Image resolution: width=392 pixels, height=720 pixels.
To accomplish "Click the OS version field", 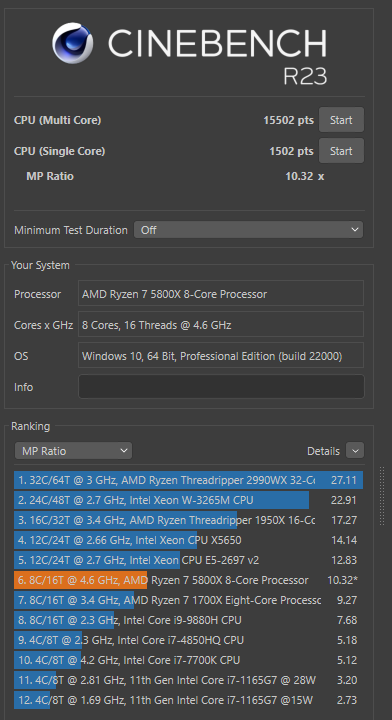I will click(x=221, y=356).
